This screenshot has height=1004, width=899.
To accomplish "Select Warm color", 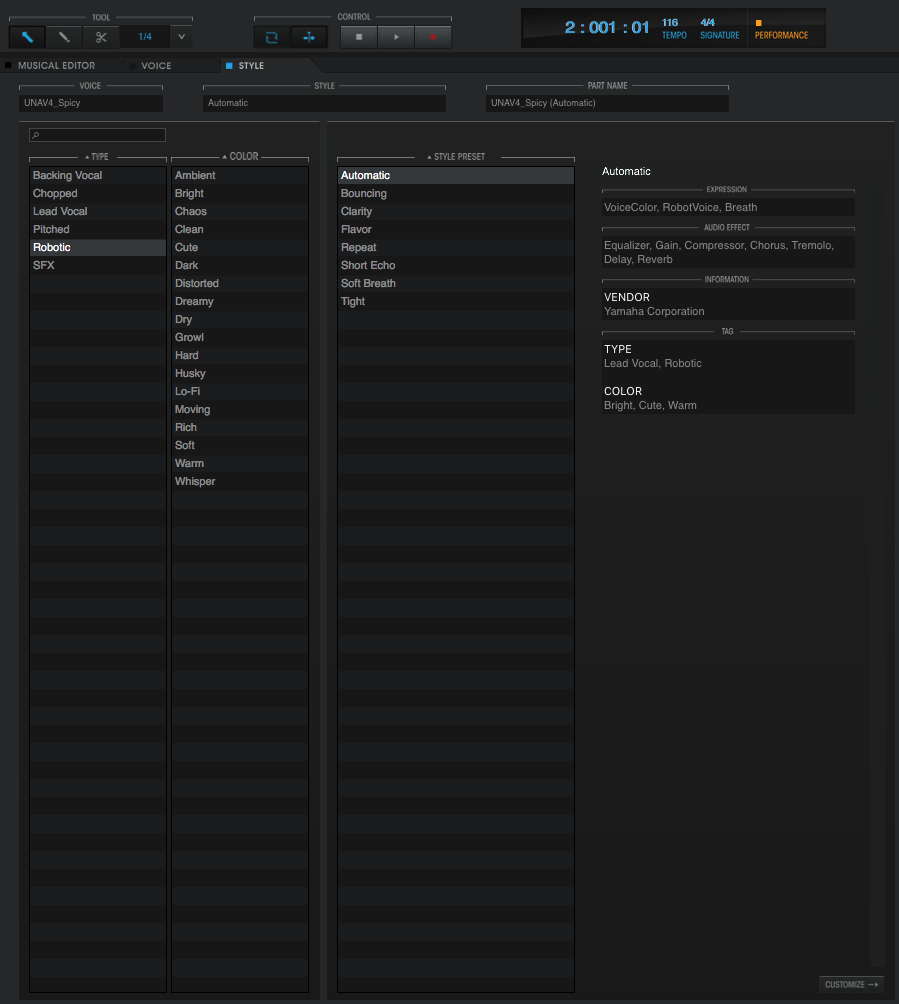I will pyautogui.click(x=240, y=463).
